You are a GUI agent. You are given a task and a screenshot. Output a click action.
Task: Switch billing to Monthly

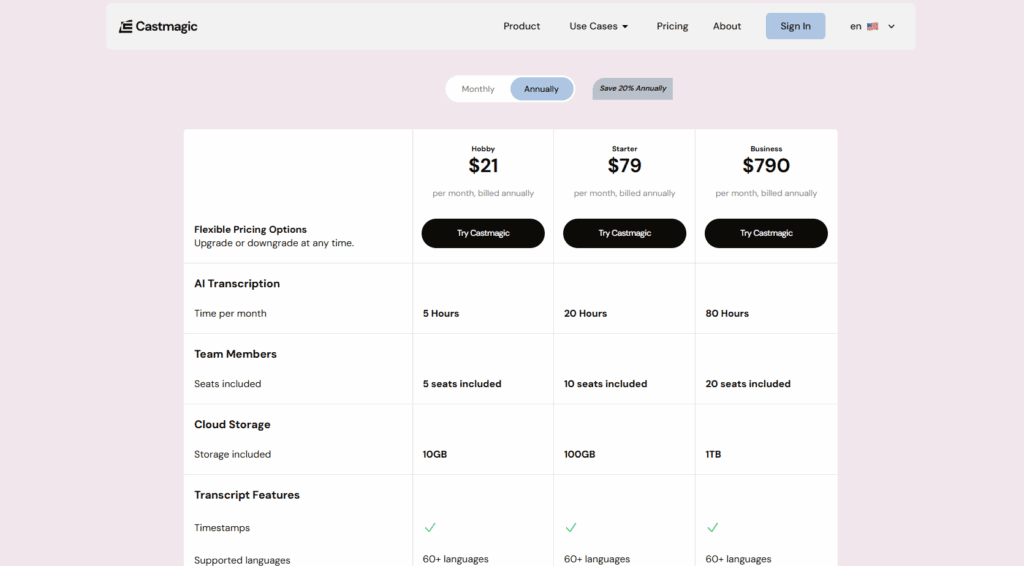pyautogui.click(x=478, y=89)
